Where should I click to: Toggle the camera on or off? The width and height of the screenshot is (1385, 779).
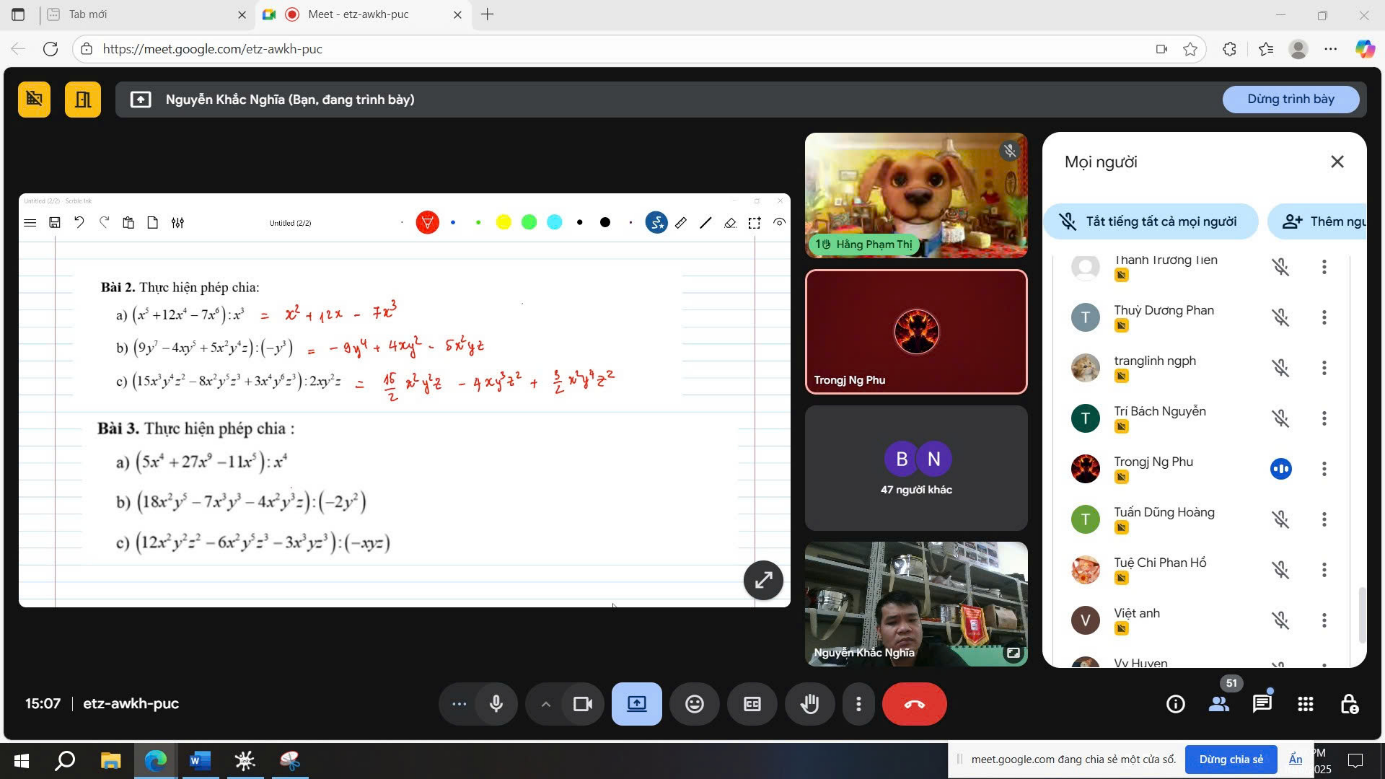582,704
